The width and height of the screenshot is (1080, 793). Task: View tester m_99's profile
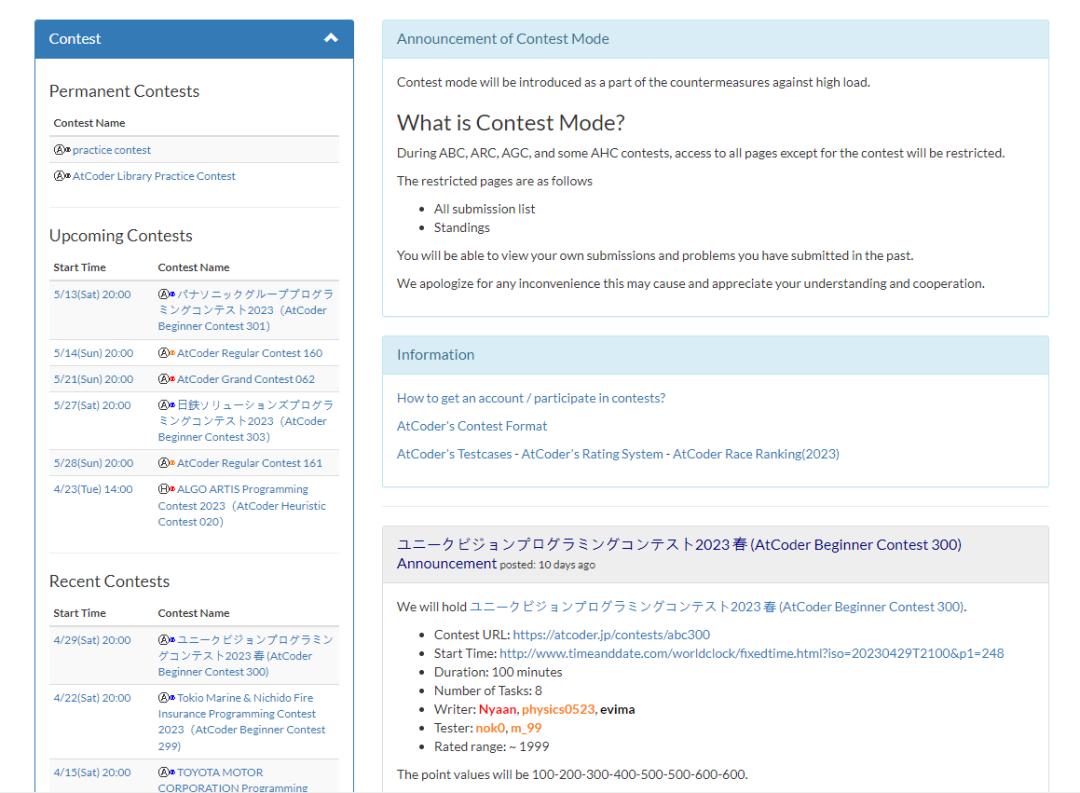[x=526, y=728]
